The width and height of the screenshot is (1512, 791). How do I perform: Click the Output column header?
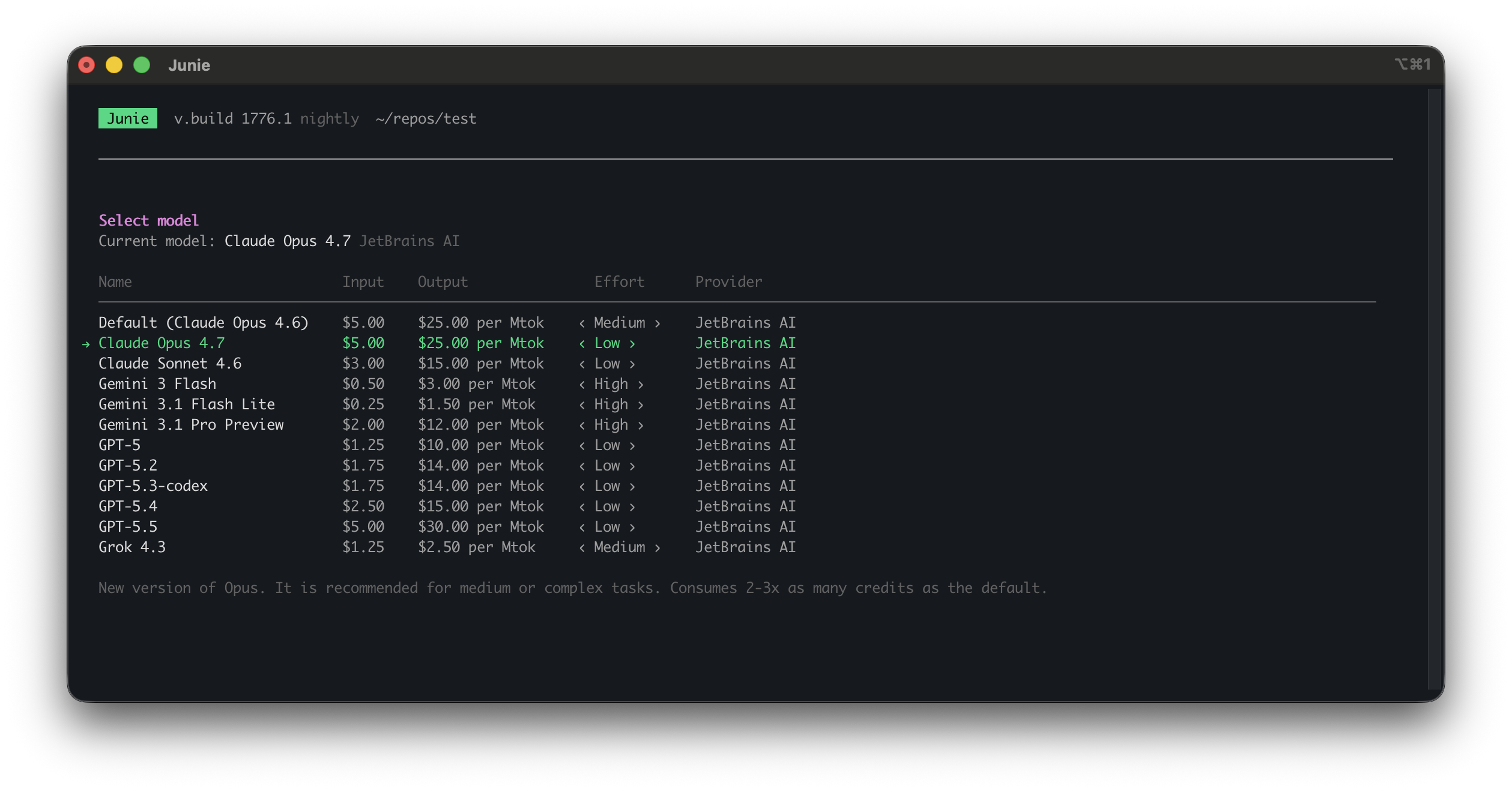[x=443, y=282]
